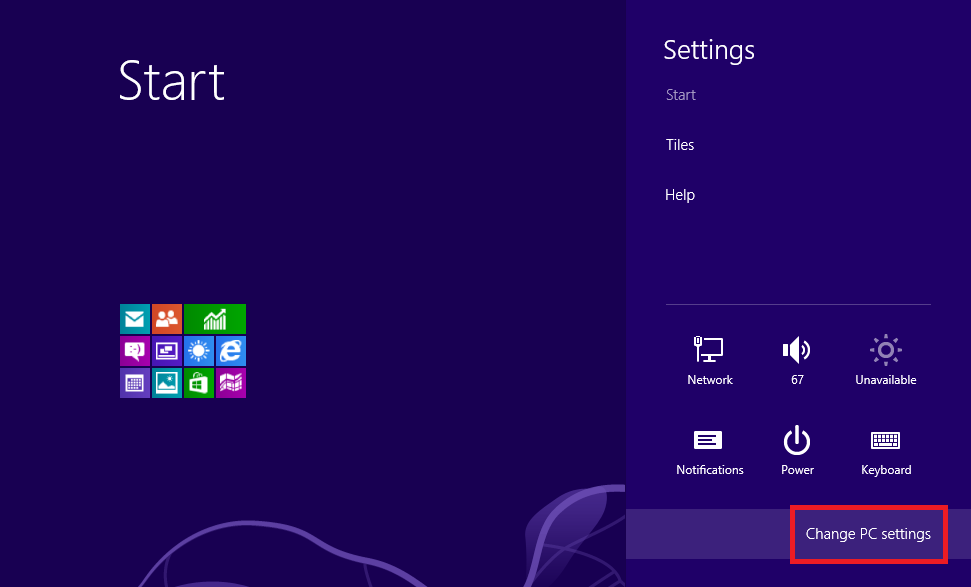Open the Weather sun tile
The image size is (971, 587).
click(x=199, y=351)
